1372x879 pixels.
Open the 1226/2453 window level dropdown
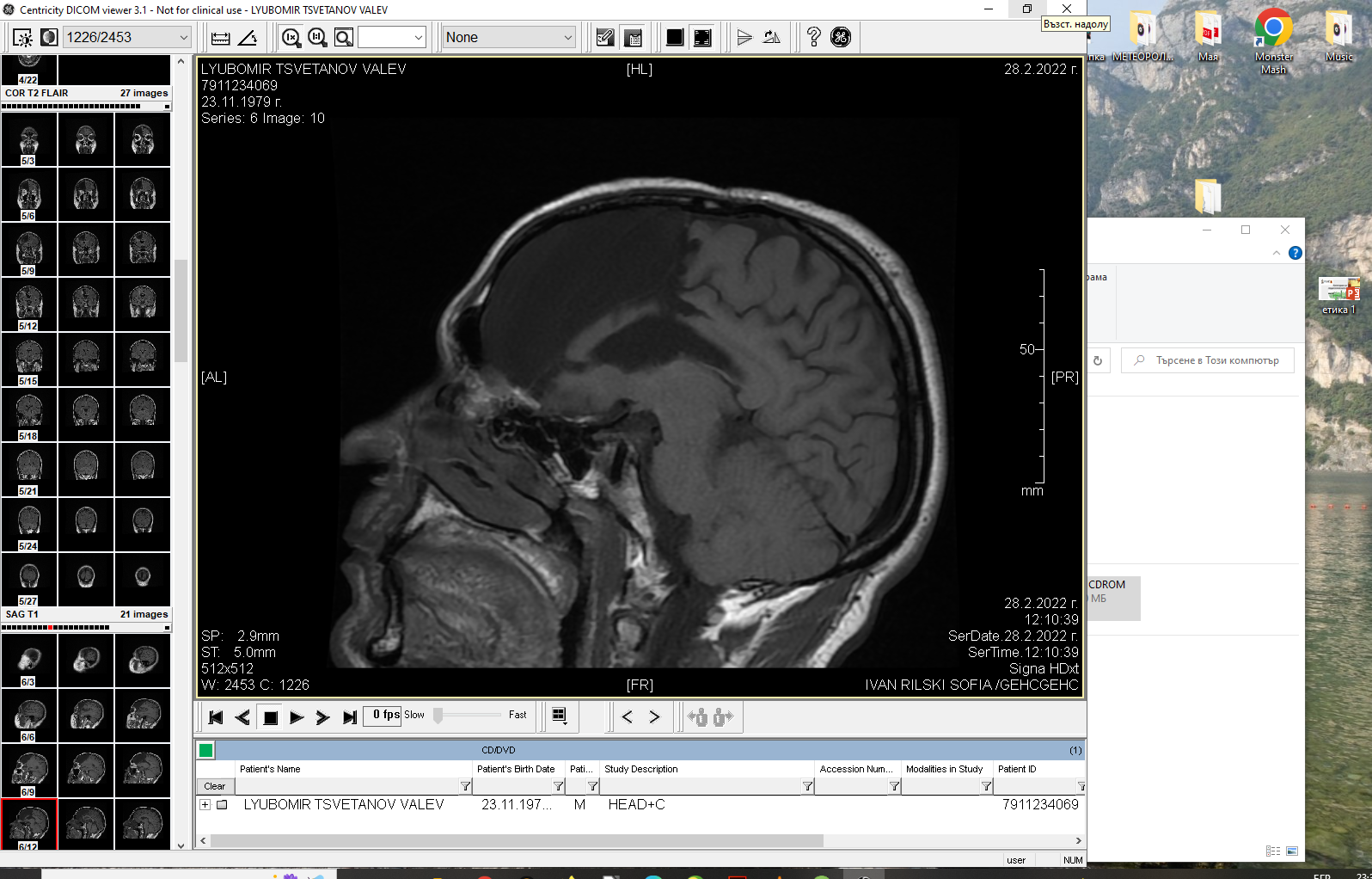click(x=183, y=38)
